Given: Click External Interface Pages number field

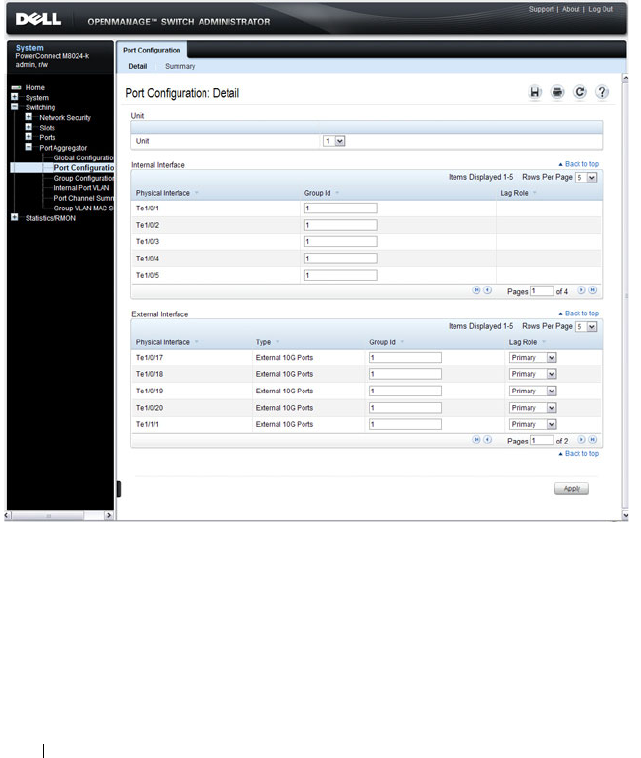Looking at the screenshot, I should pyautogui.click(x=542, y=440).
